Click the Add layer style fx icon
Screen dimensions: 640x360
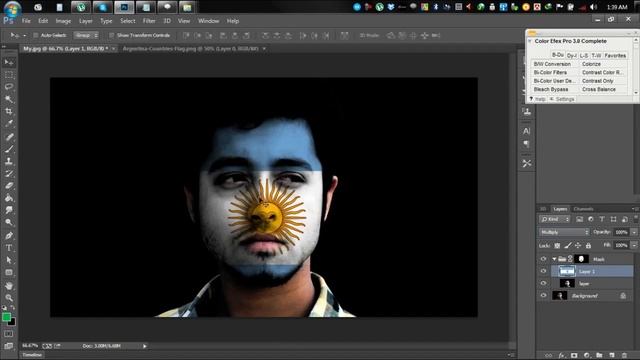coord(562,356)
